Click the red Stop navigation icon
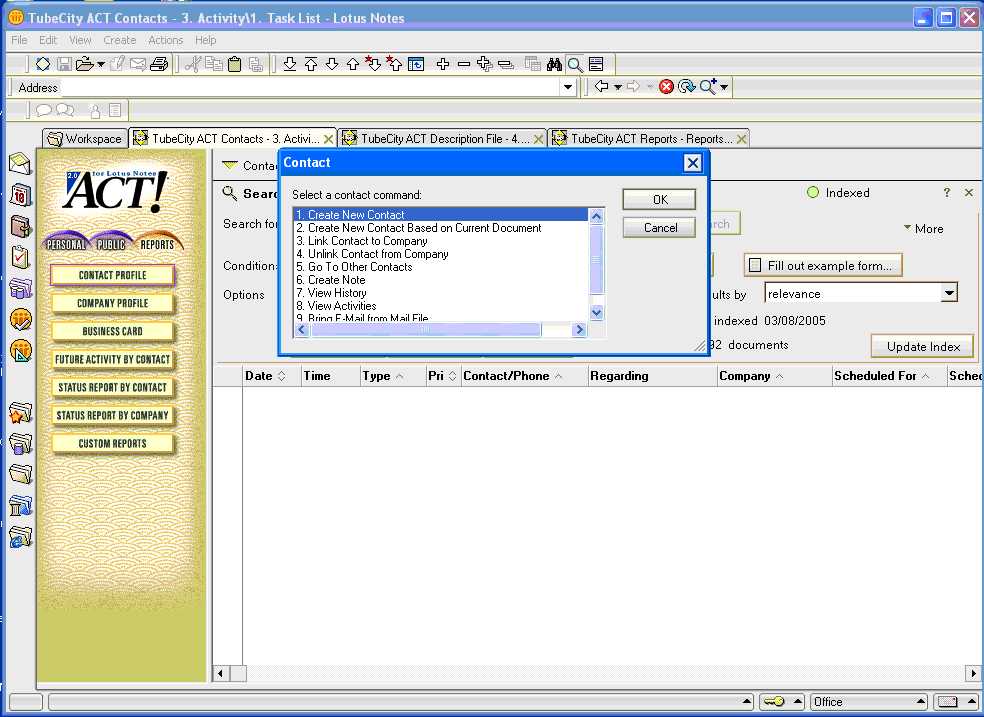The width and height of the screenshot is (984, 717). 666,87
